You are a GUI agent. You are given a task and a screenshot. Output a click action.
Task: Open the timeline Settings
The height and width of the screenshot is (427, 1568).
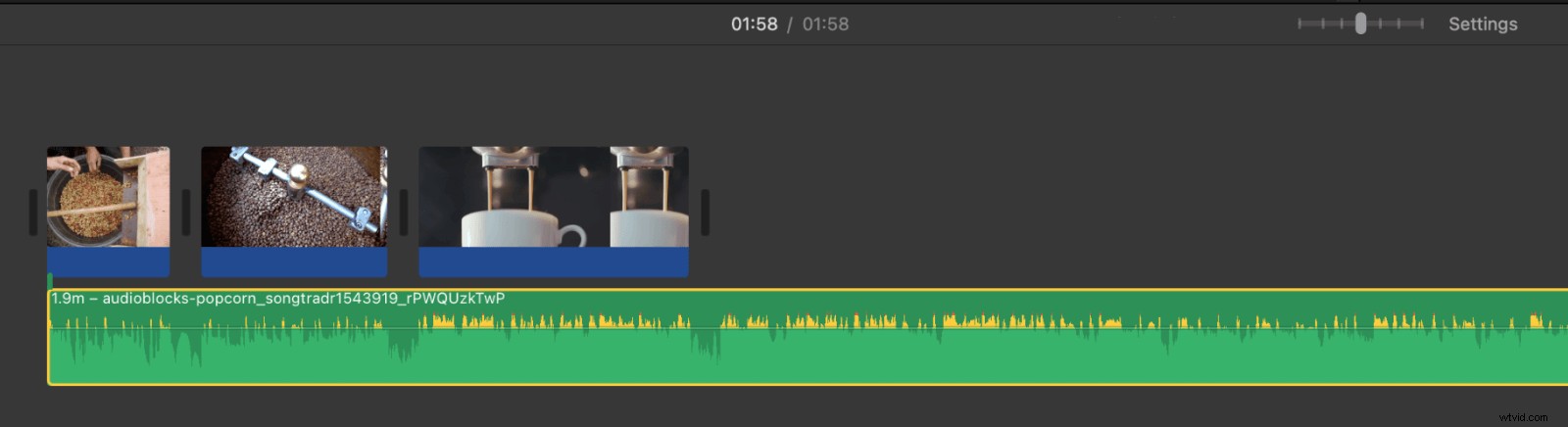[x=1483, y=24]
